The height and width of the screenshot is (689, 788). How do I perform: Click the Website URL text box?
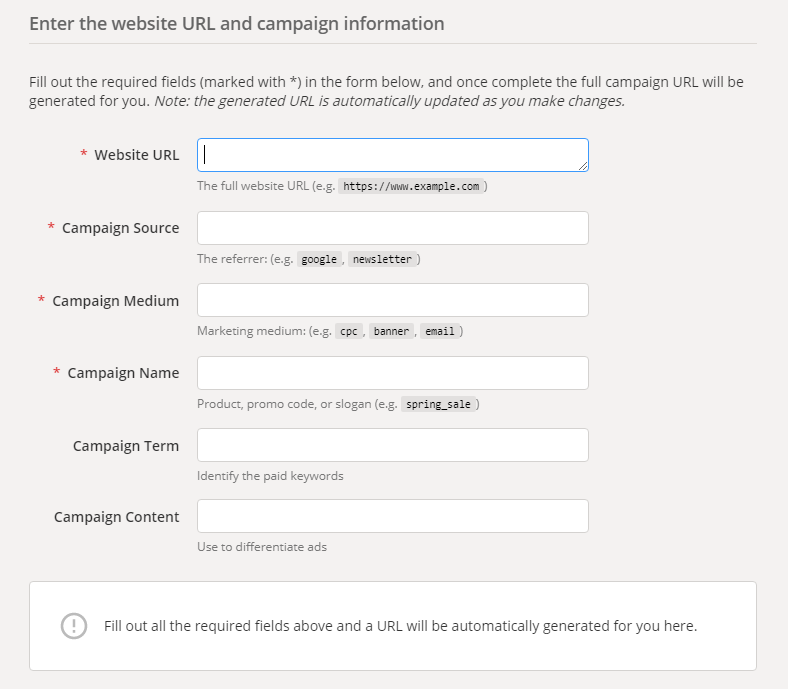coord(392,155)
